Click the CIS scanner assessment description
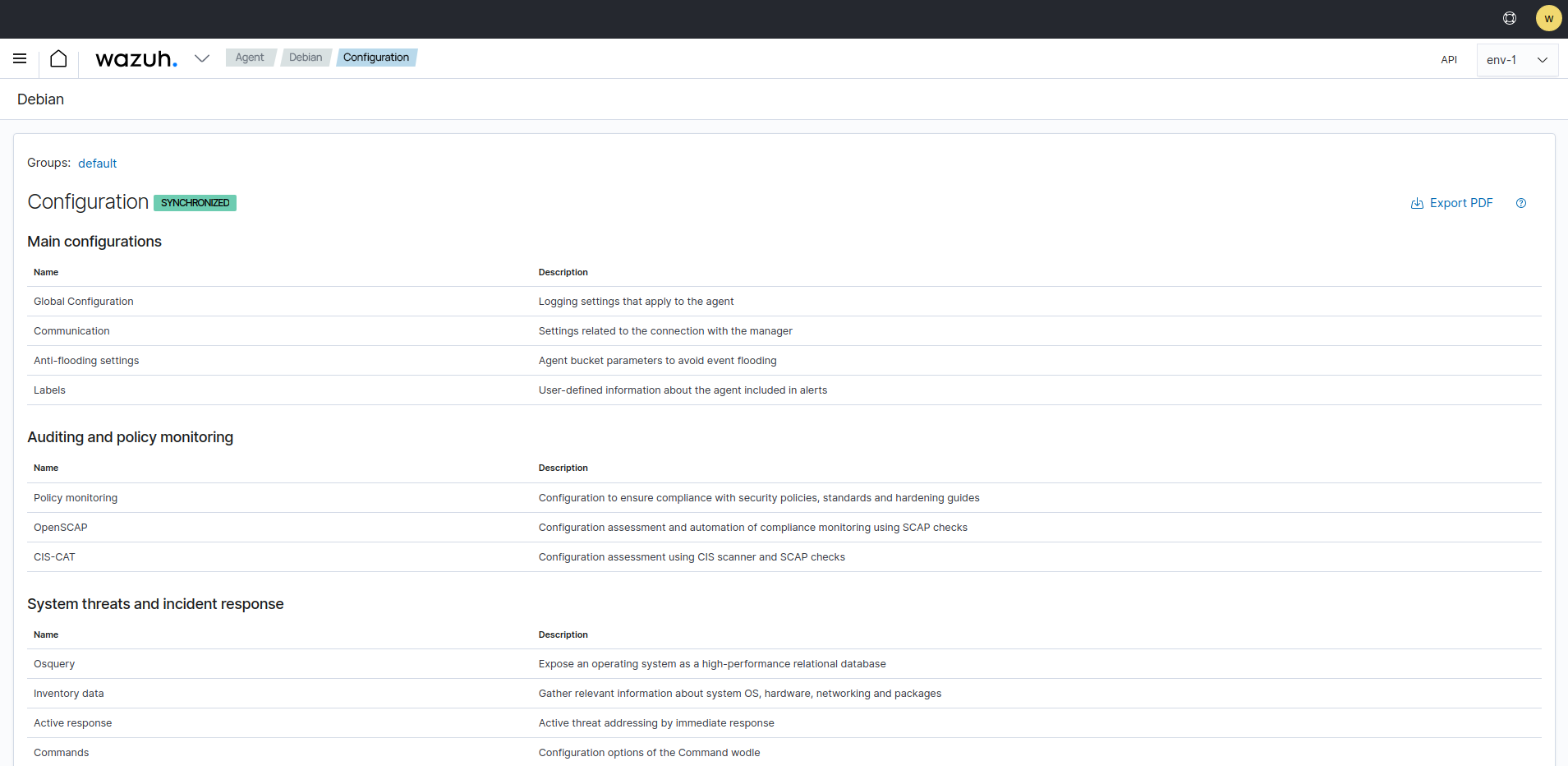Viewport: 1568px width, 766px height. click(x=692, y=557)
